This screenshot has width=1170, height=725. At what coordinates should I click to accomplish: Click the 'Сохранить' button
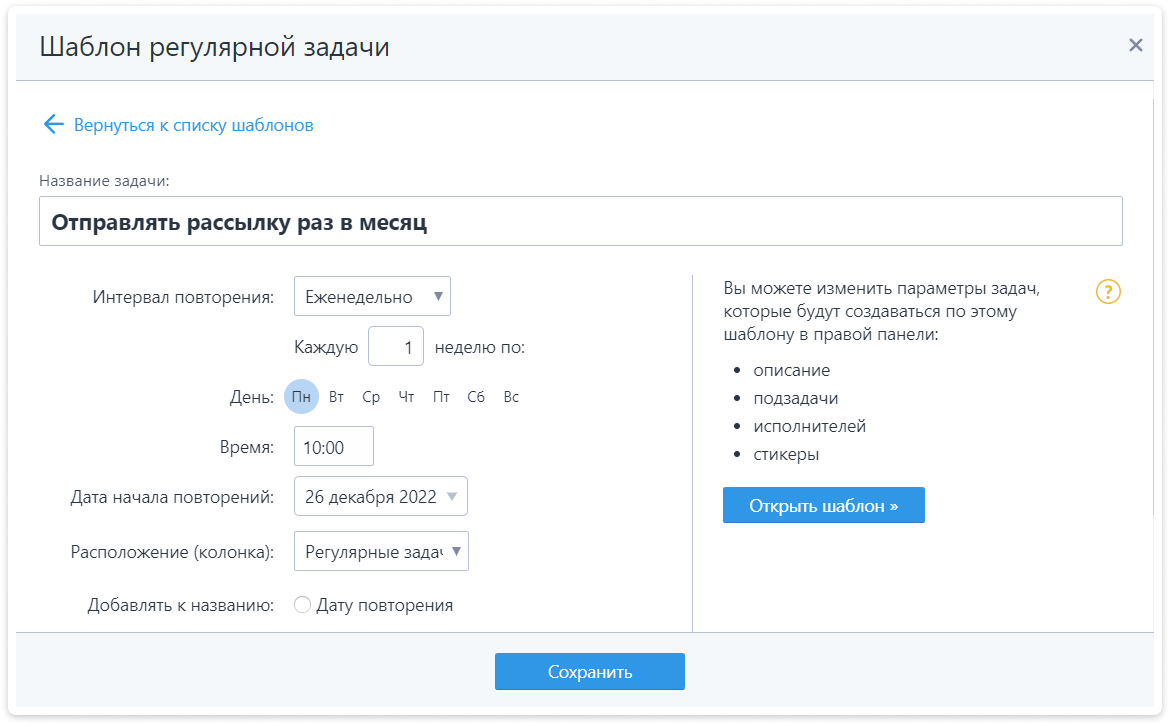coord(589,671)
